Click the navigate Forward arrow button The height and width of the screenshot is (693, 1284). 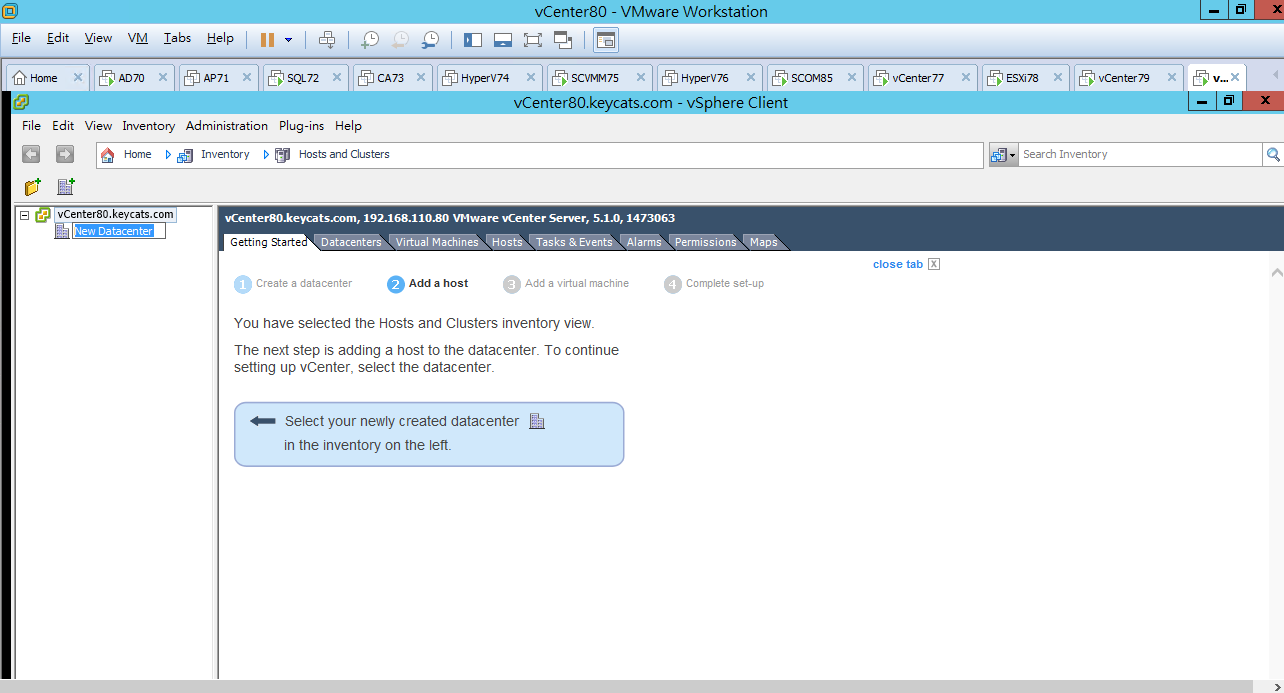click(65, 154)
